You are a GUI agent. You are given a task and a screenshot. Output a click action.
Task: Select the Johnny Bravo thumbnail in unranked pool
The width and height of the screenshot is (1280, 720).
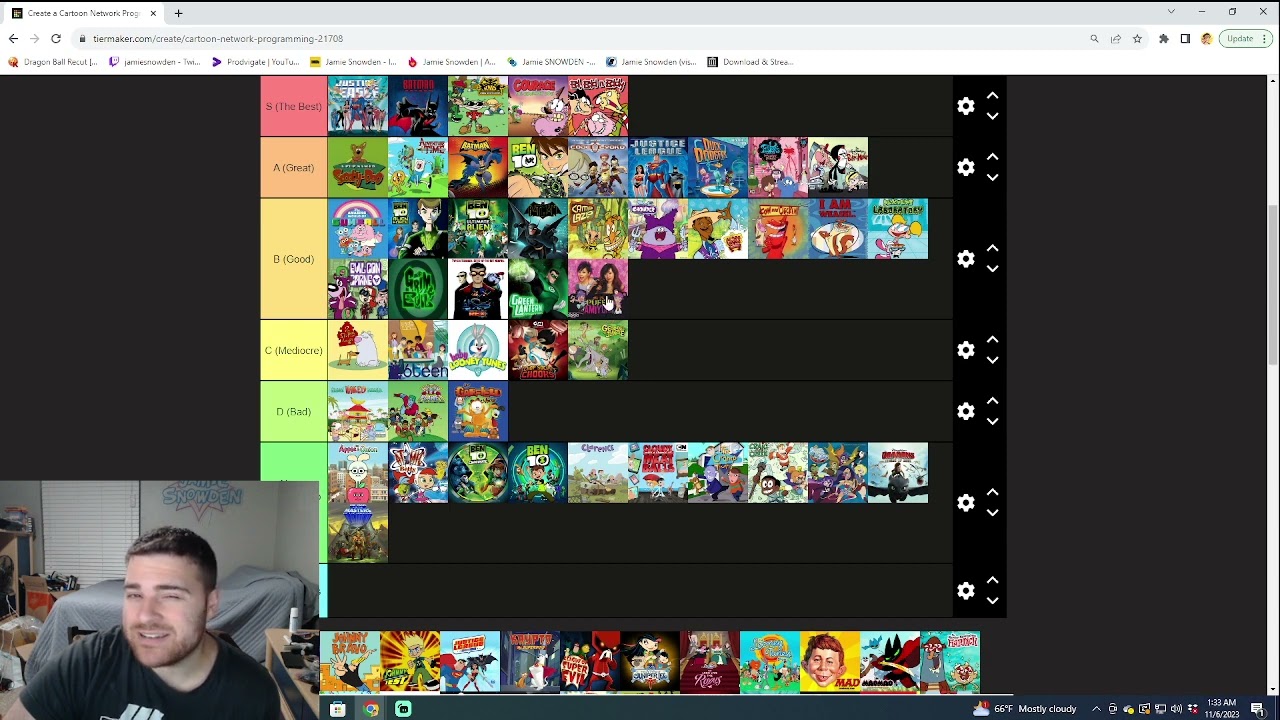point(350,661)
